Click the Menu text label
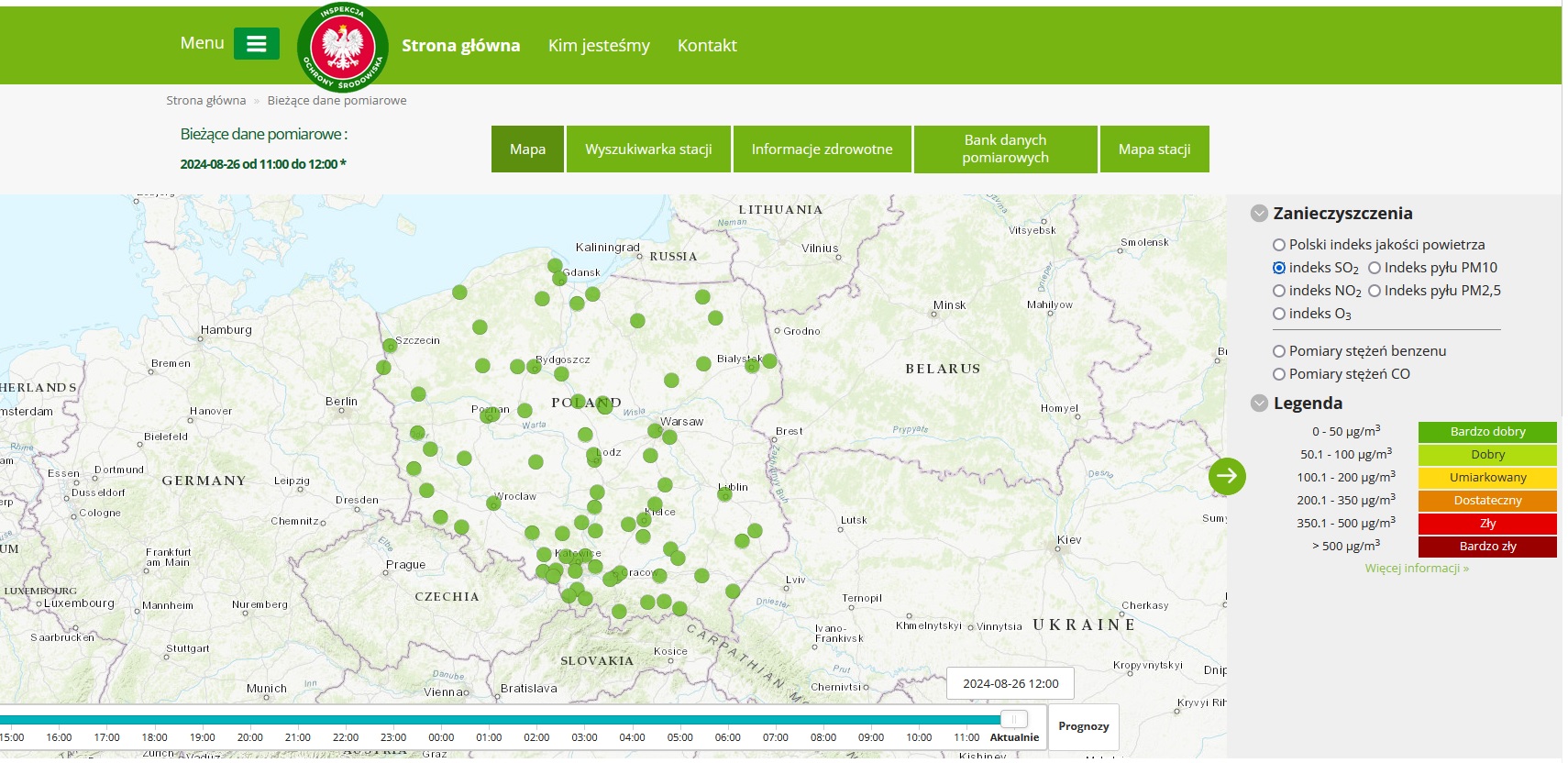This screenshot has width=1568, height=763. click(202, 43)
